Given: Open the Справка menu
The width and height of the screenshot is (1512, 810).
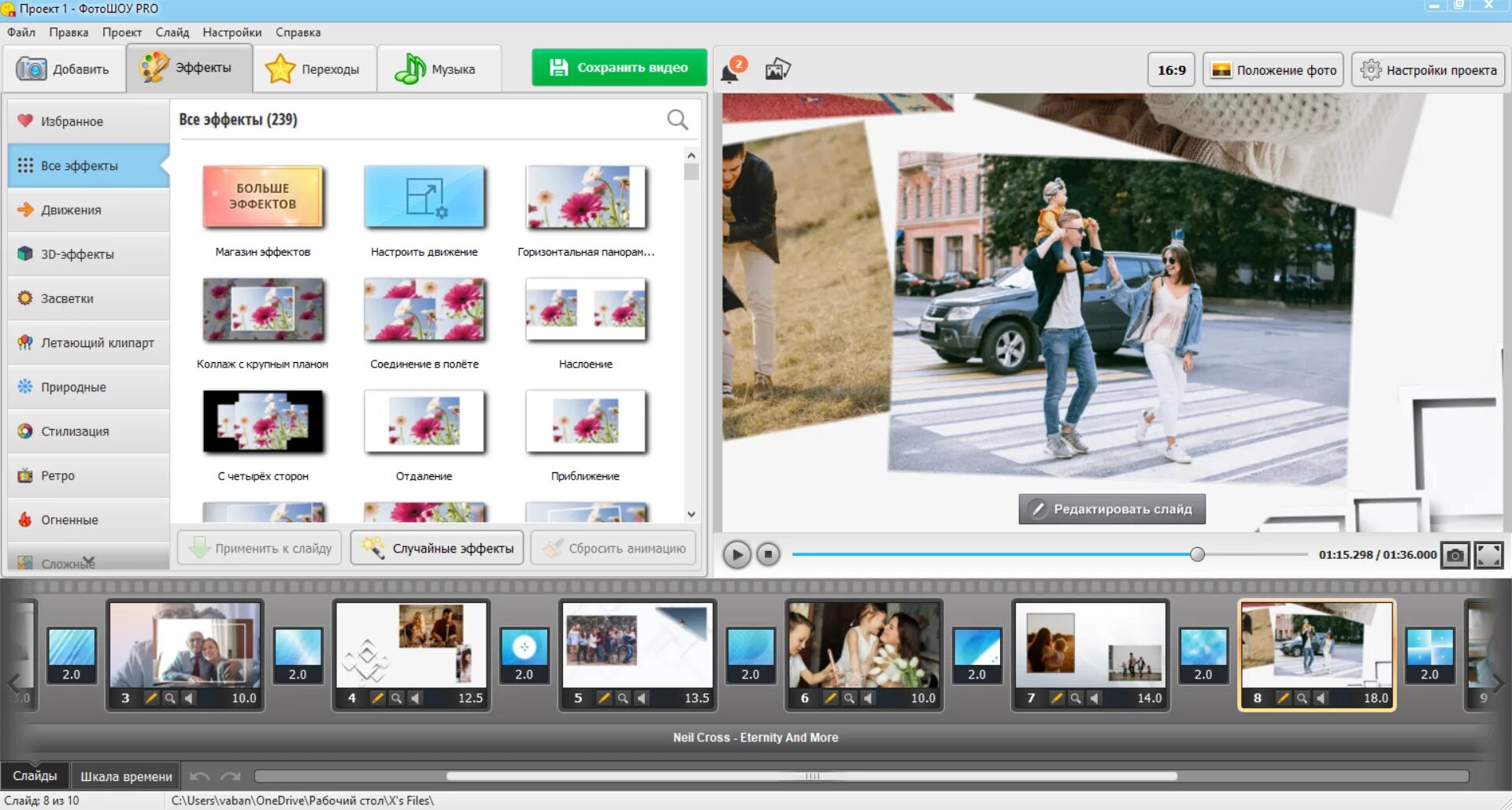Looking at the screenshot, I should coord(298,32).
